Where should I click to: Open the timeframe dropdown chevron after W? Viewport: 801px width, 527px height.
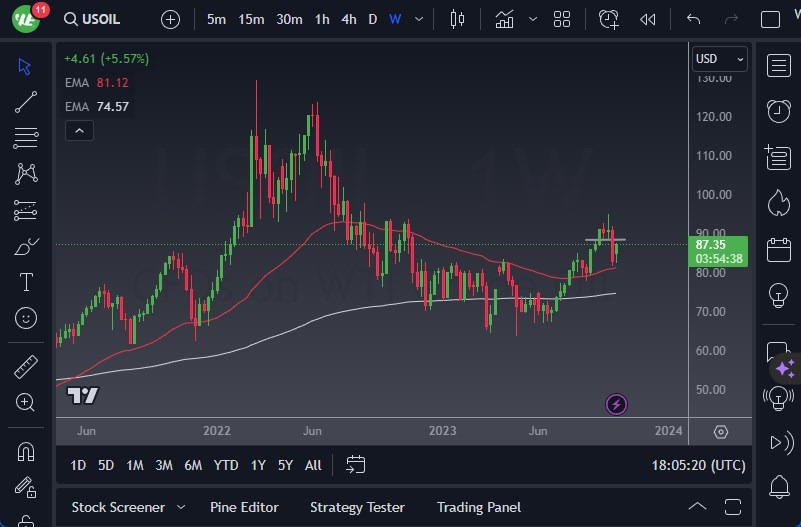point(419,19)
